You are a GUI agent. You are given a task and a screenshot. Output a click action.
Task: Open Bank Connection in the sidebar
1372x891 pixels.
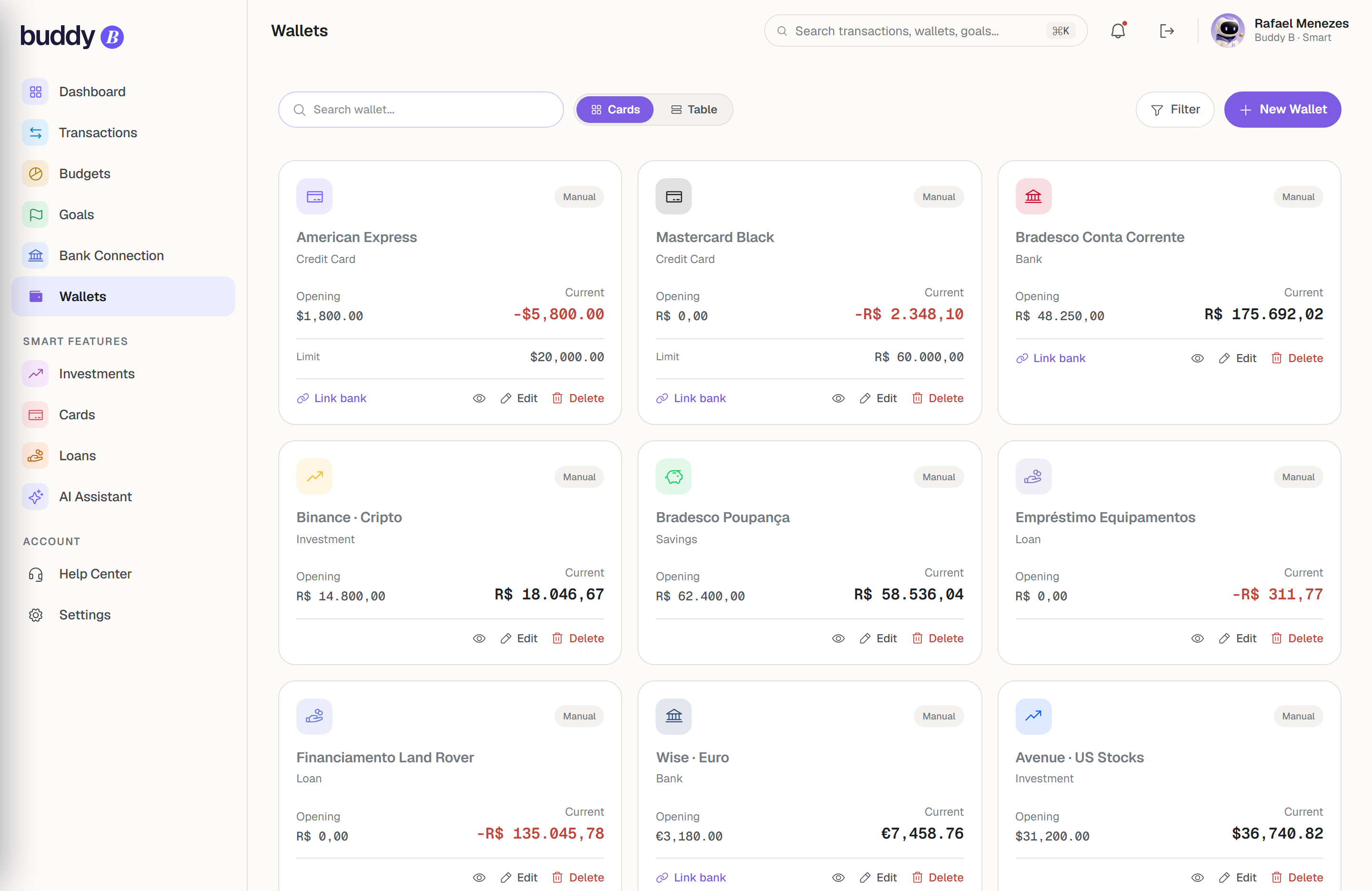click(123, 255)
